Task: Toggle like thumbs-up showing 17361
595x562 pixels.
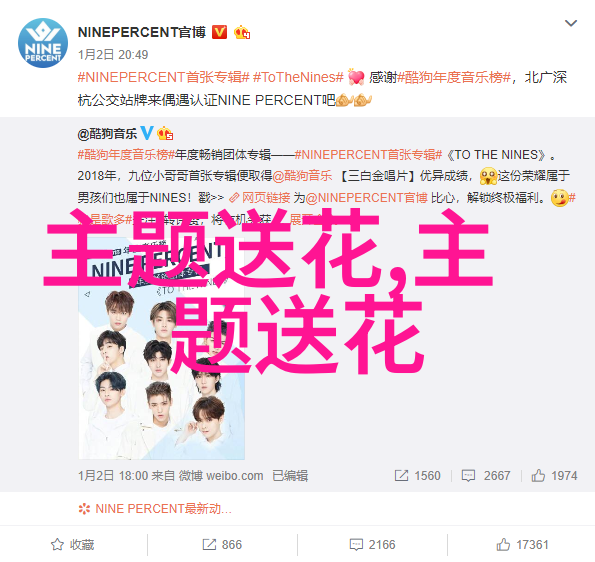Action: [523, 545]
